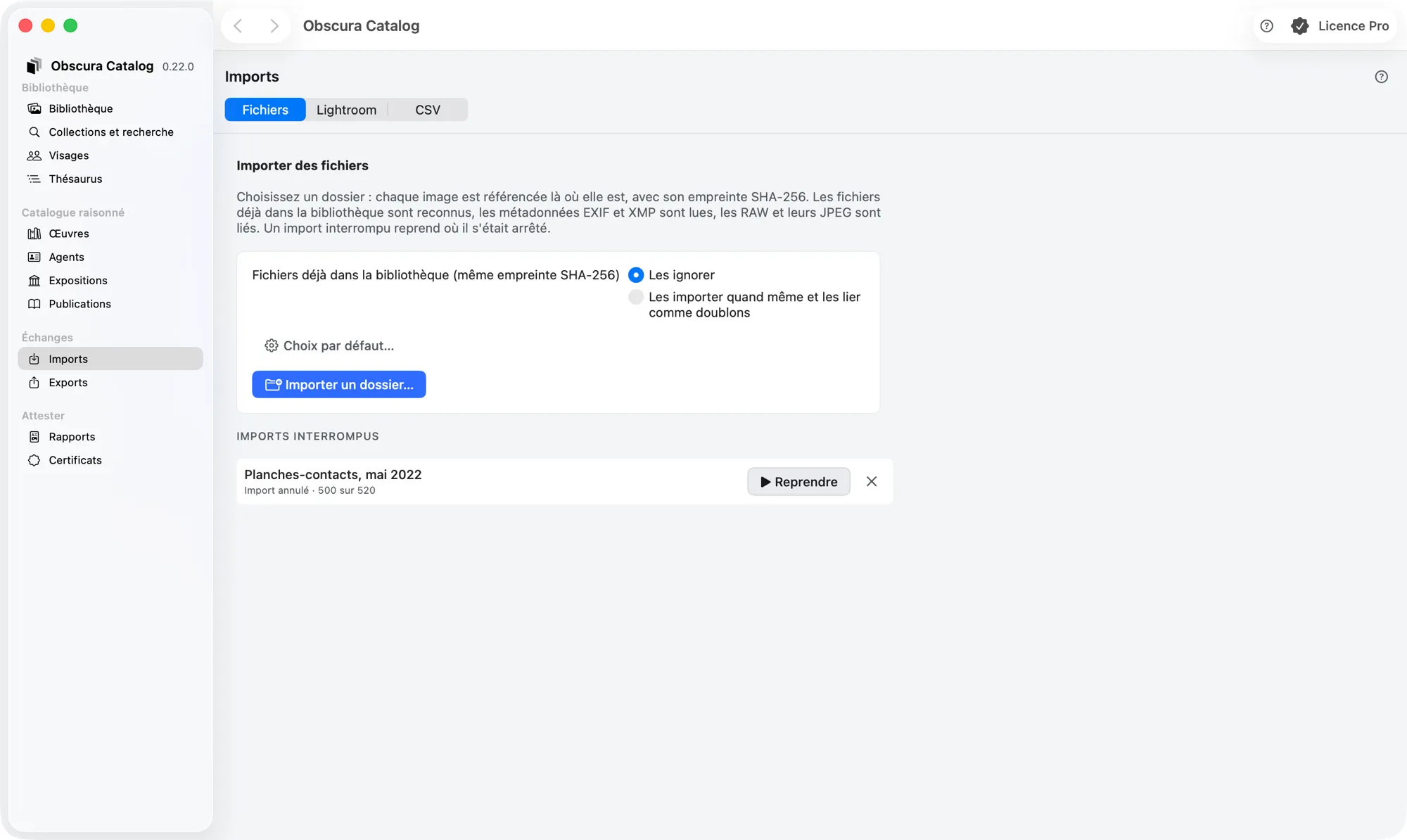This screenshot has width=1407, height=840.
Task: Click the seal icon beside Certificats
Action: pos(34,460)
